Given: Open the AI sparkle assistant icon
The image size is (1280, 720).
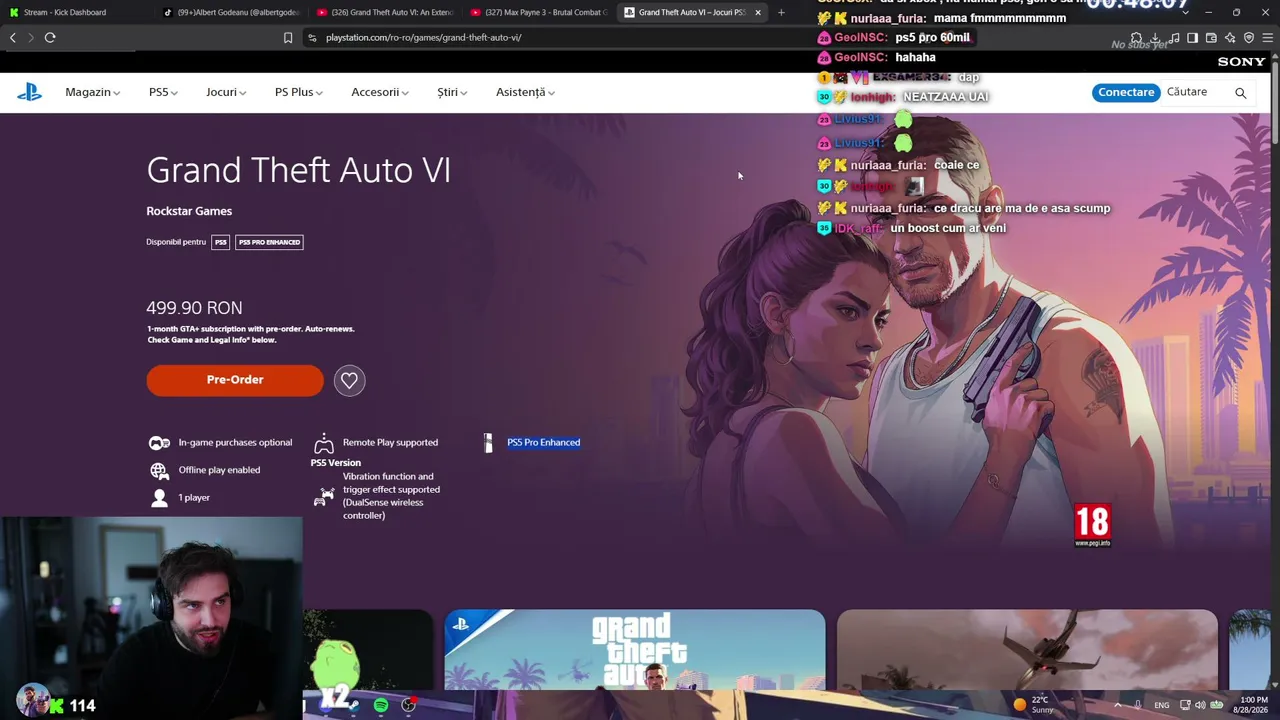Looking at the screenshot, I should pos(1230,38).
